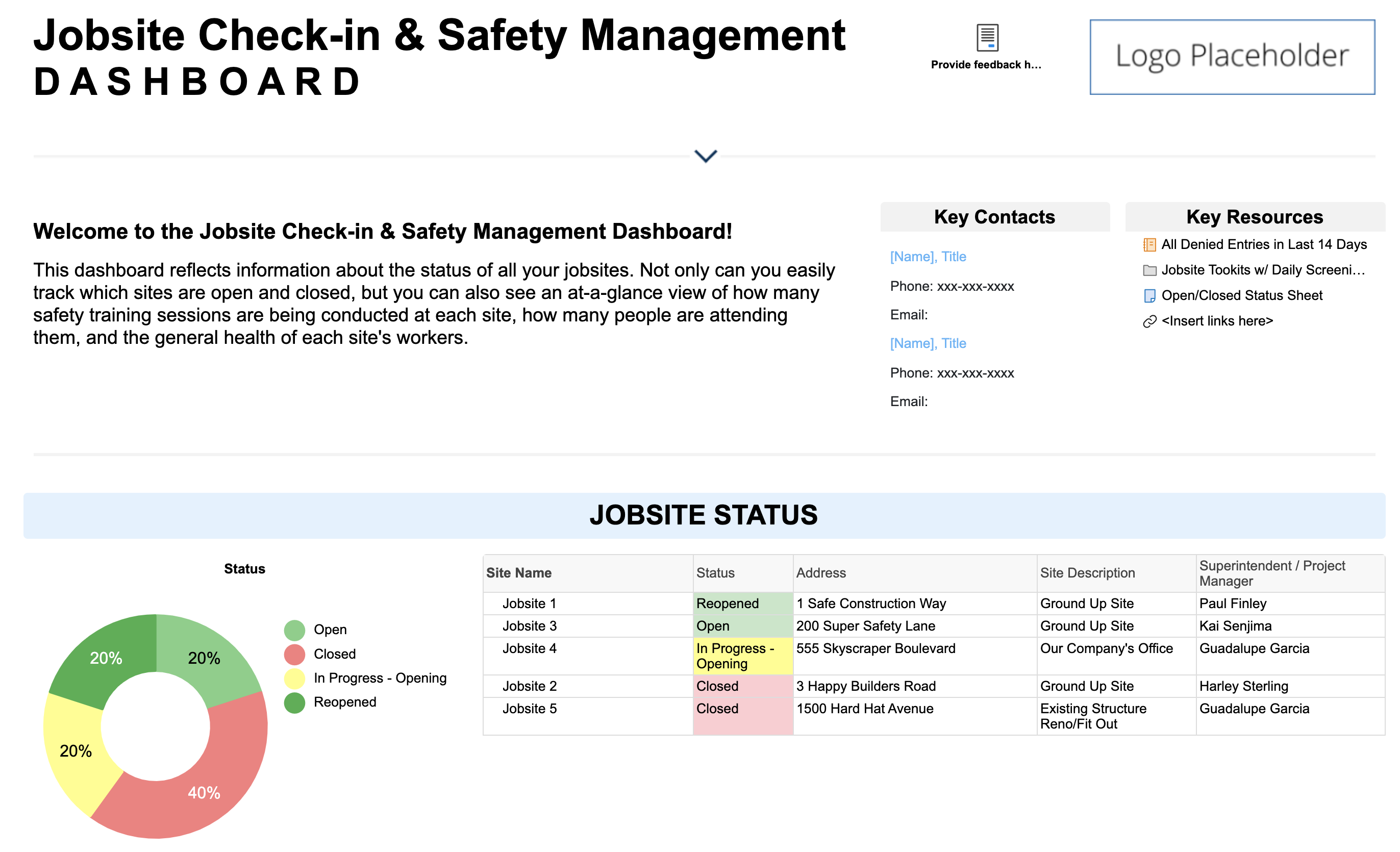Collapse the header section using the chevron
Screen dimensions: 1400x852
(x=705, y=156)
